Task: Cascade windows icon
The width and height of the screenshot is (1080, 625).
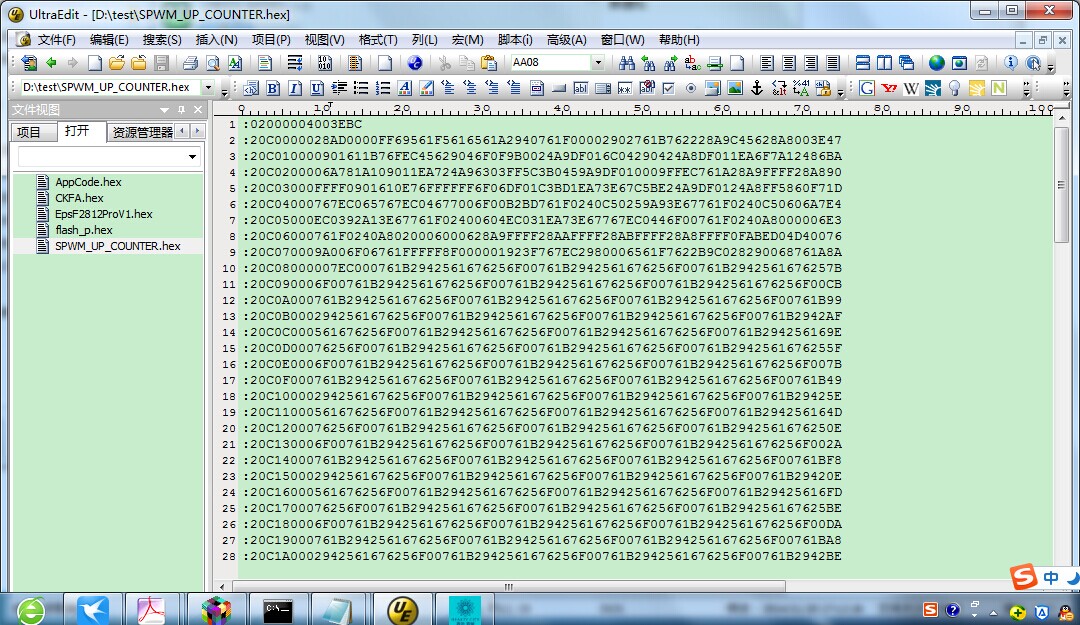Action: 906,63
